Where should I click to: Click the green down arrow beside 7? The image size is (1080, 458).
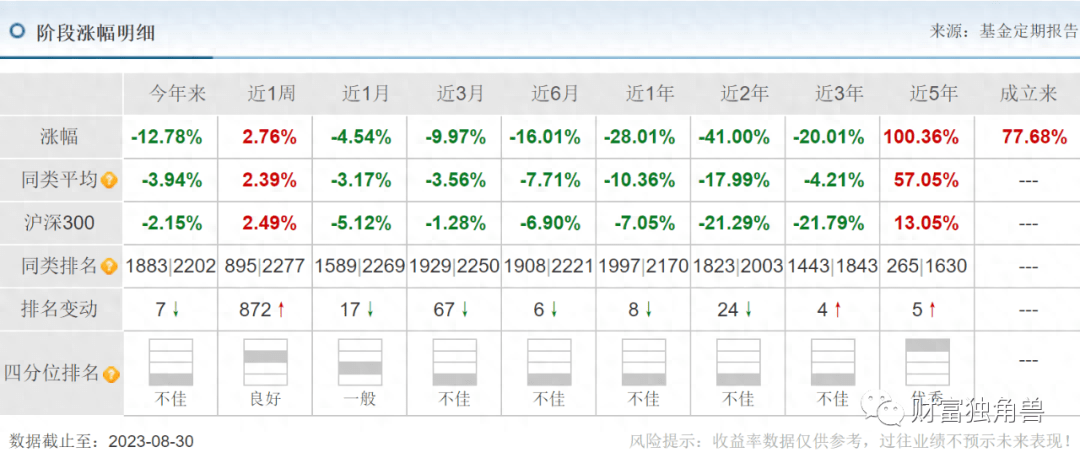176,310
